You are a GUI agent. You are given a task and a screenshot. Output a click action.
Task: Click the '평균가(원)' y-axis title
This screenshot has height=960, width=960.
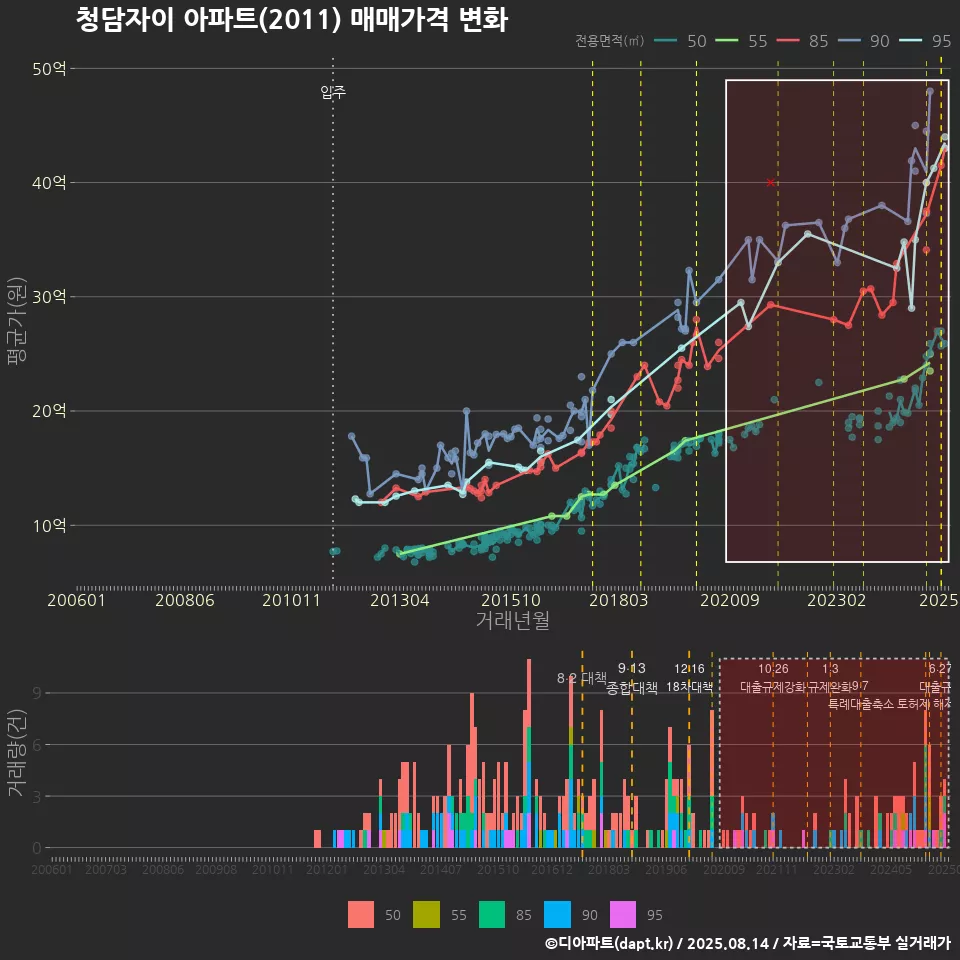click(17, 321)
